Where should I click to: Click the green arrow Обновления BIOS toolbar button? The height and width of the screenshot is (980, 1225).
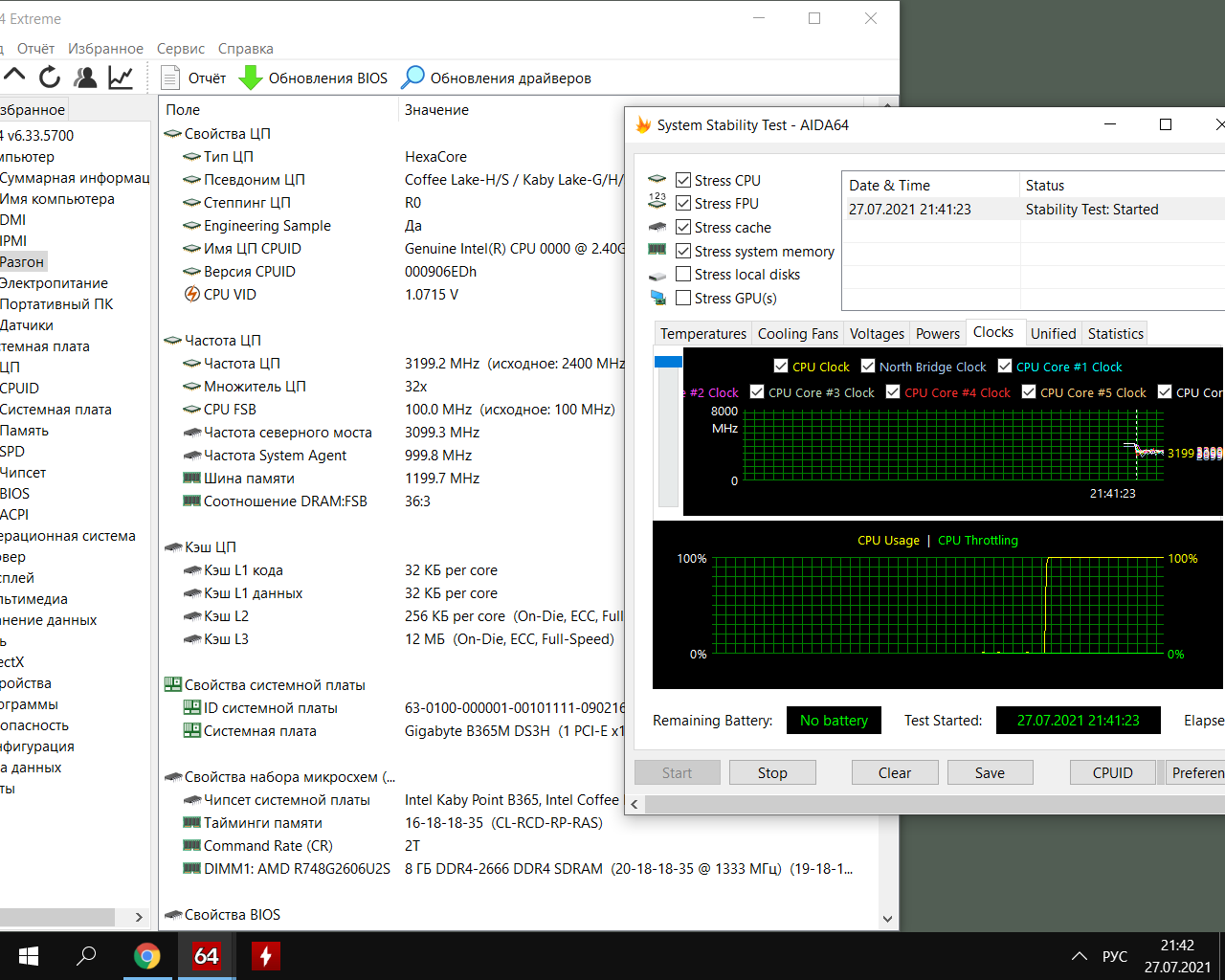[x=313, y=78]
